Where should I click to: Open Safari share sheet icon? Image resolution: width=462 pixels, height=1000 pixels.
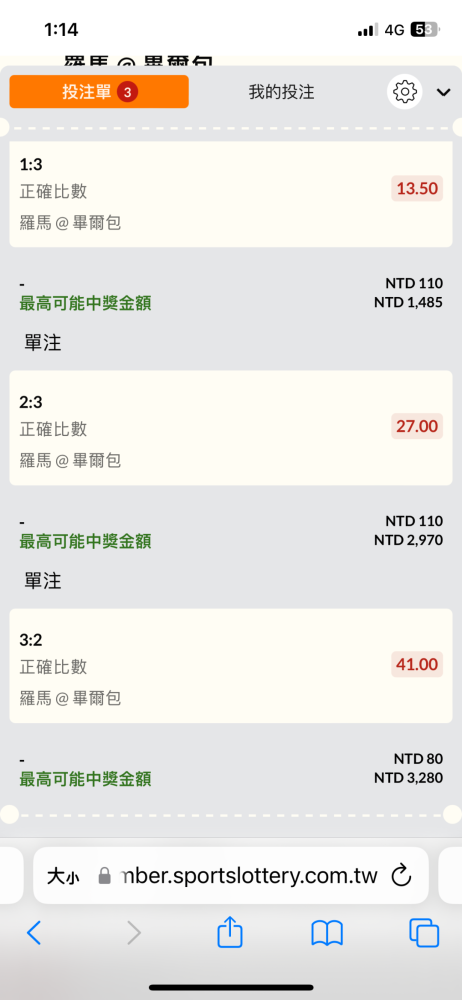click(x=230, y=932)
